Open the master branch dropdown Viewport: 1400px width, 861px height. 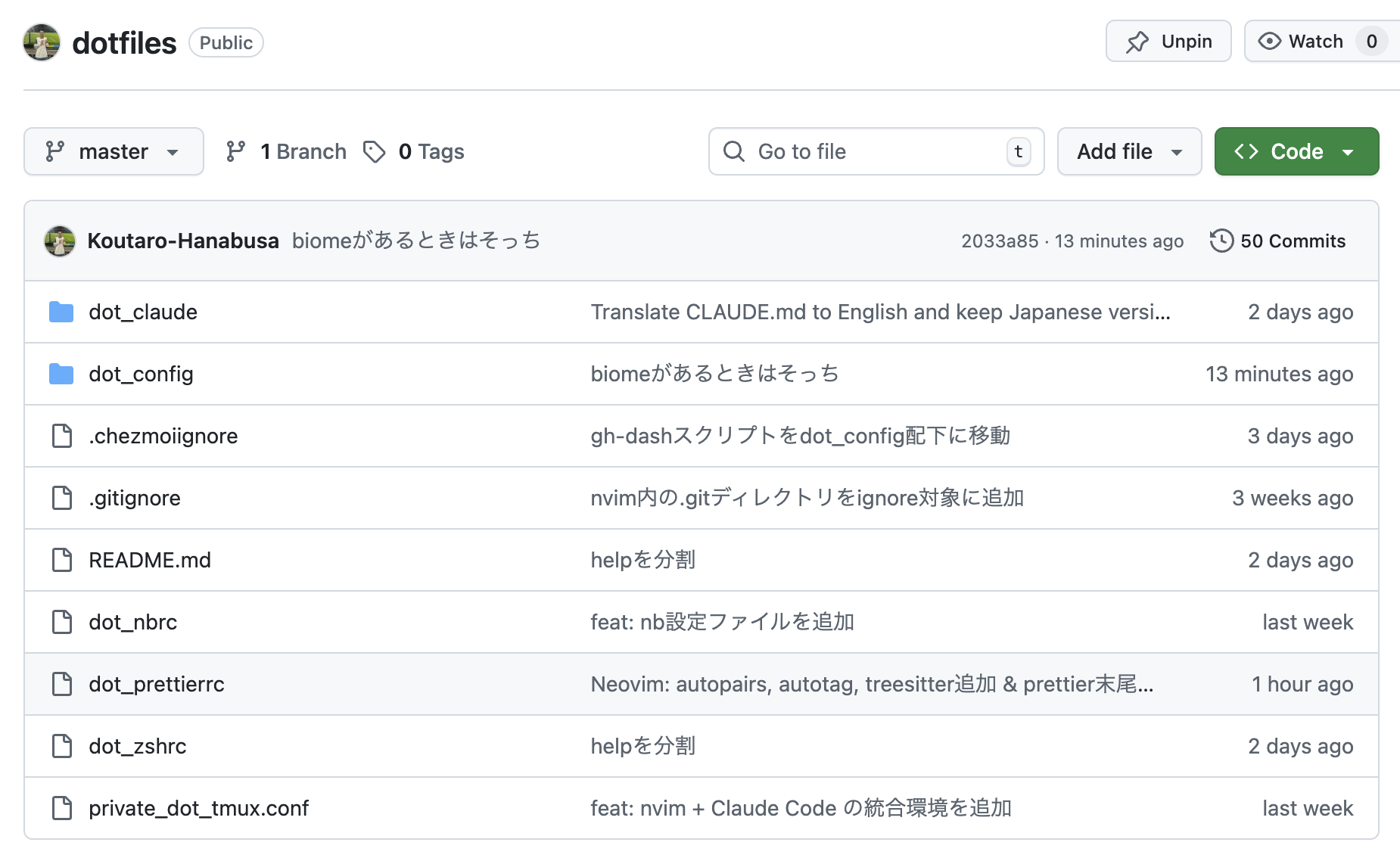pos(114,152)
